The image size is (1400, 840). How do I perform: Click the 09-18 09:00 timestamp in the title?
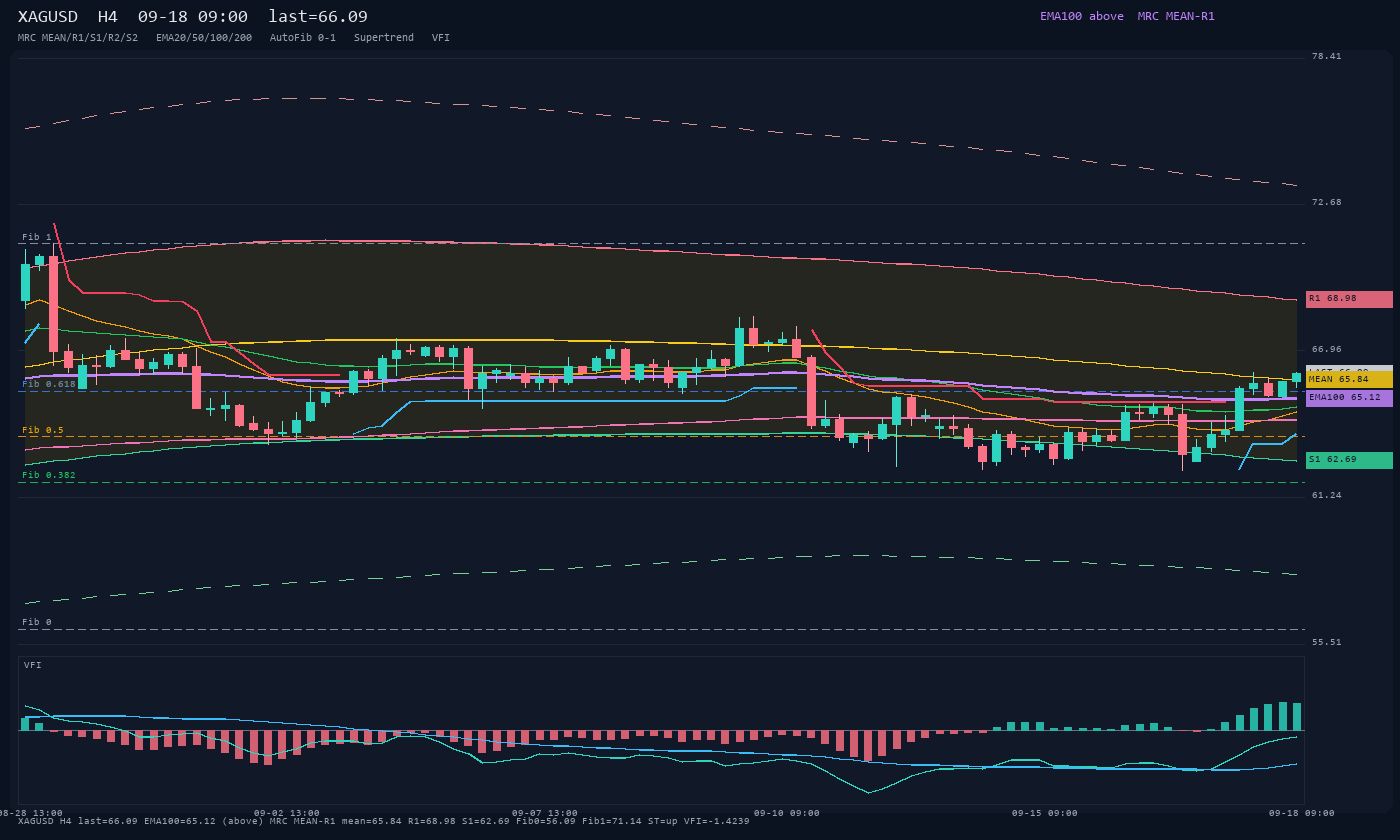pyautogui.click(x=193, y=17)
